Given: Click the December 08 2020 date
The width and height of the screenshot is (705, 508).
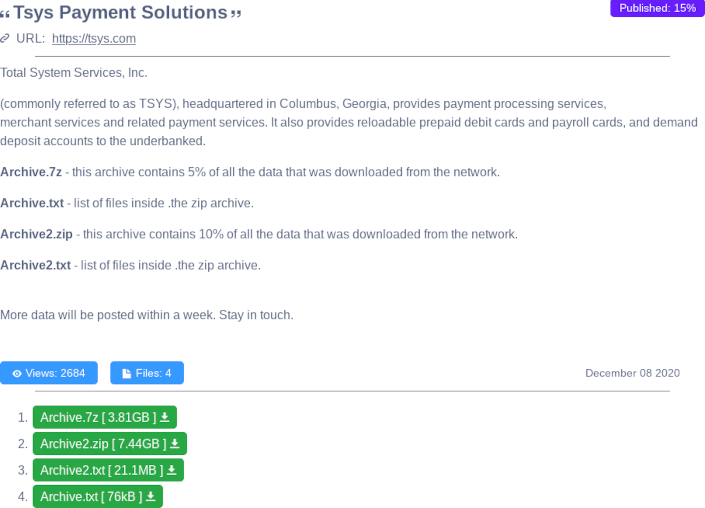Looking at the screenshot, I should (x=632, y=373).
